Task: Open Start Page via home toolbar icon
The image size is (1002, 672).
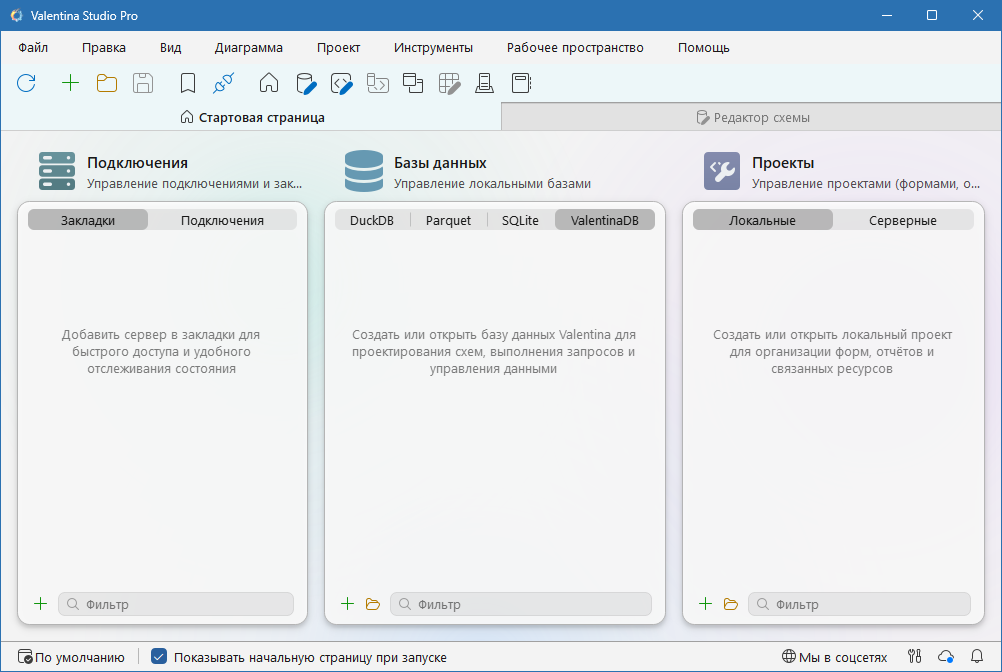Action: pos(269,83)
